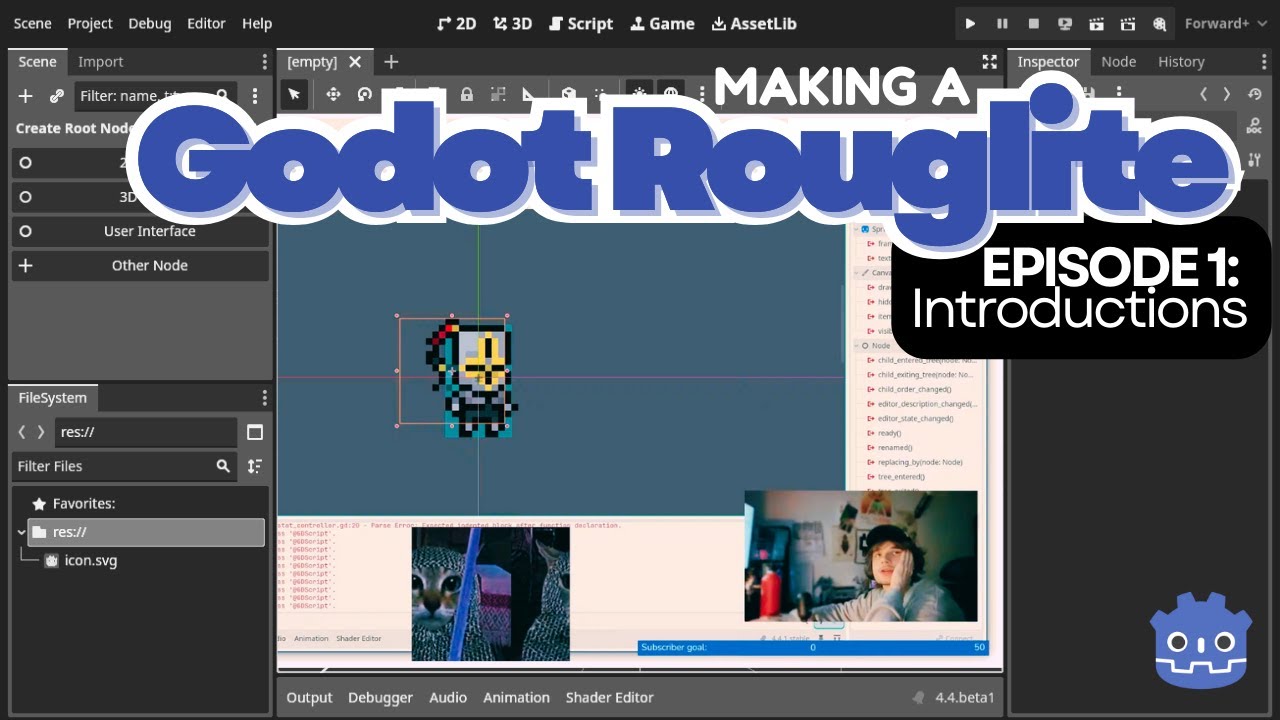Run a specific scene icon
This screenshot has height=720, width=1280.
coord(1128,23)
